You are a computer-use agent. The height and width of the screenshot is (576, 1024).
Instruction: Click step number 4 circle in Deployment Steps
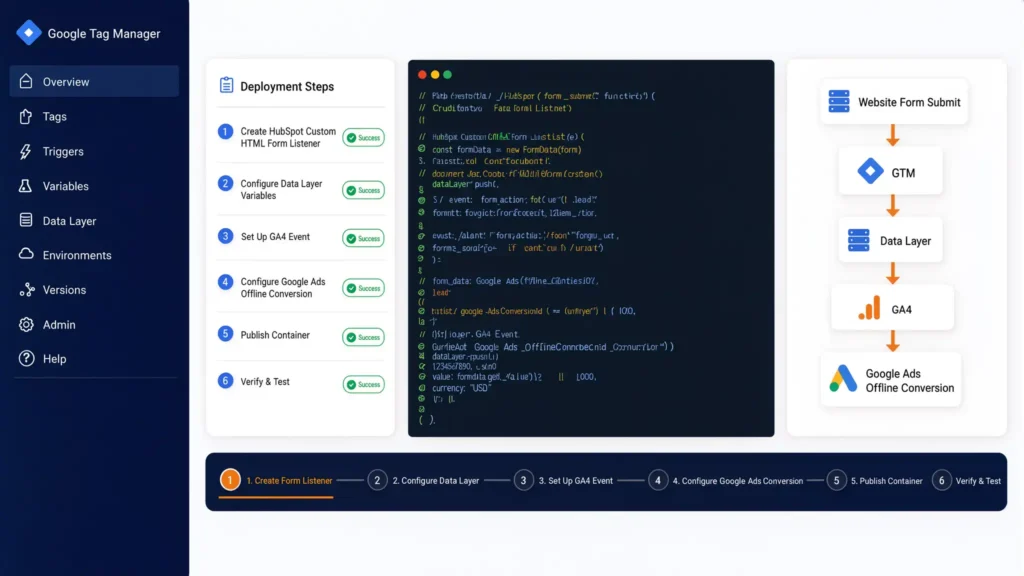[225, 281]
